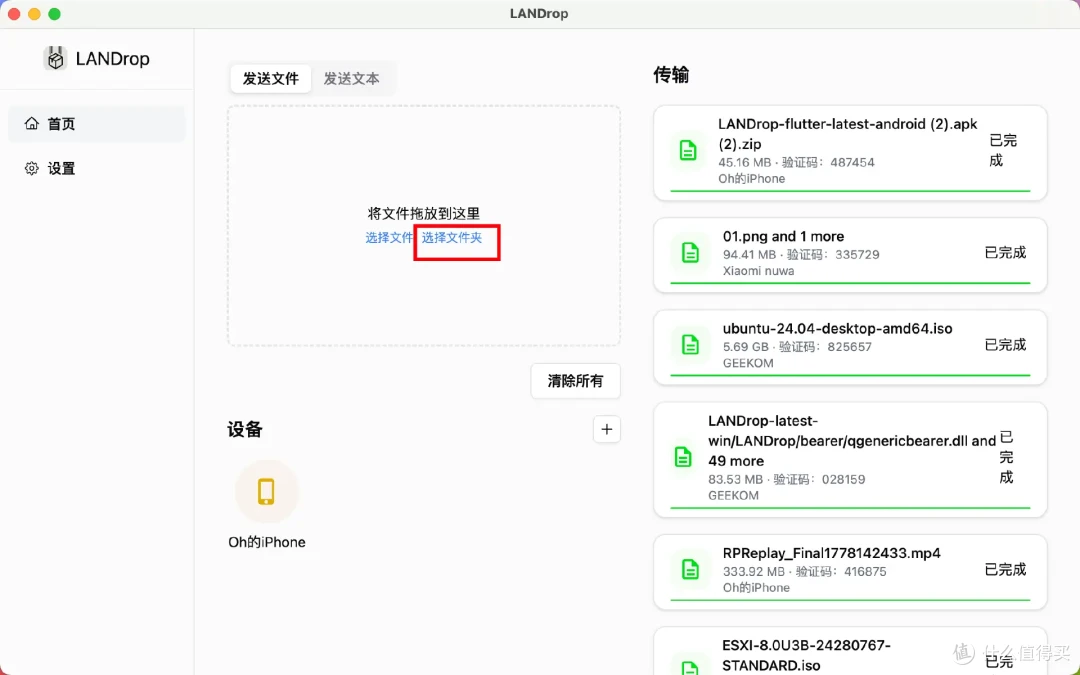Click file icon of qgenericbearer.dll transfer
The width and height of the screenshot is (1080, 675).
point(683,457)
